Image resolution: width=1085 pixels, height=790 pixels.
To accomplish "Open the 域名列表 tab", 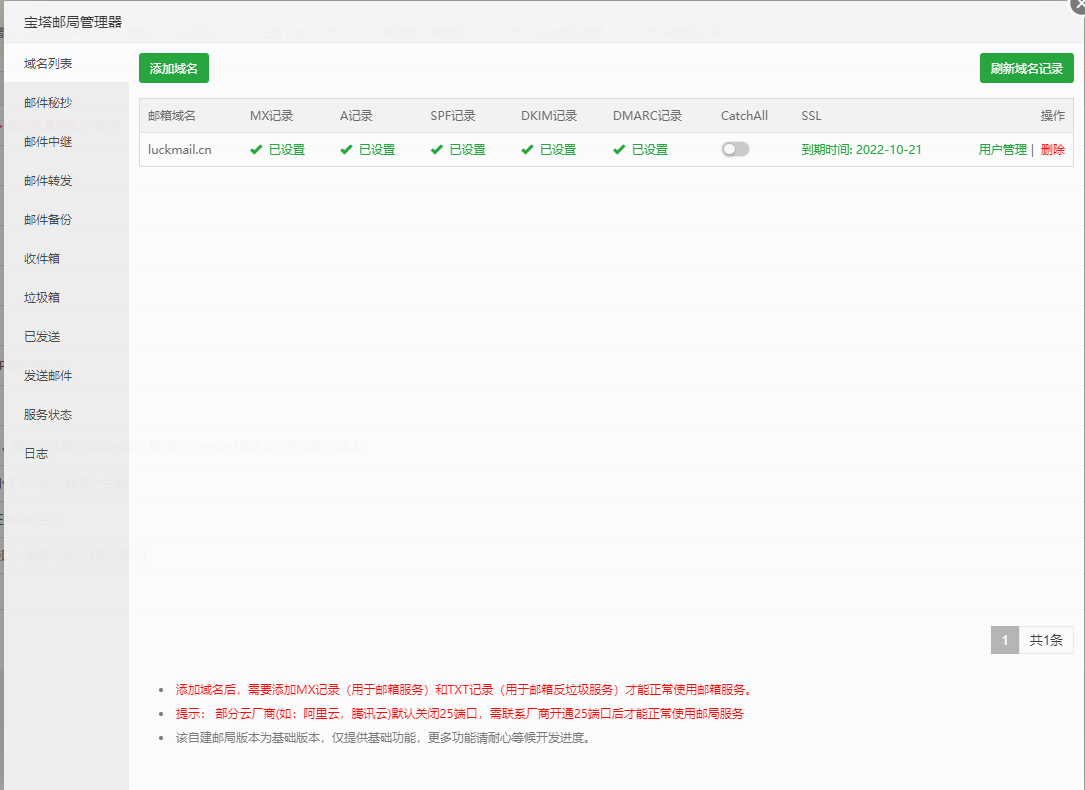I will [x=66, y=64].
